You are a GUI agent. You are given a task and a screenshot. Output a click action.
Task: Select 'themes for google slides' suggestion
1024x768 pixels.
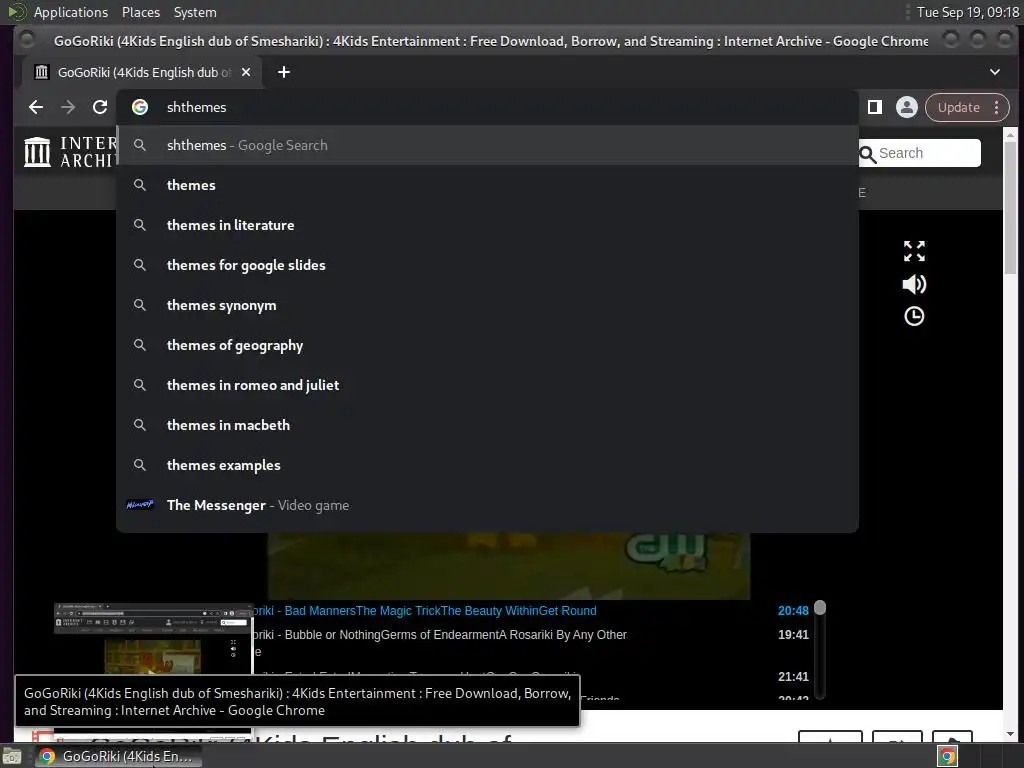[x=487, y=265]
